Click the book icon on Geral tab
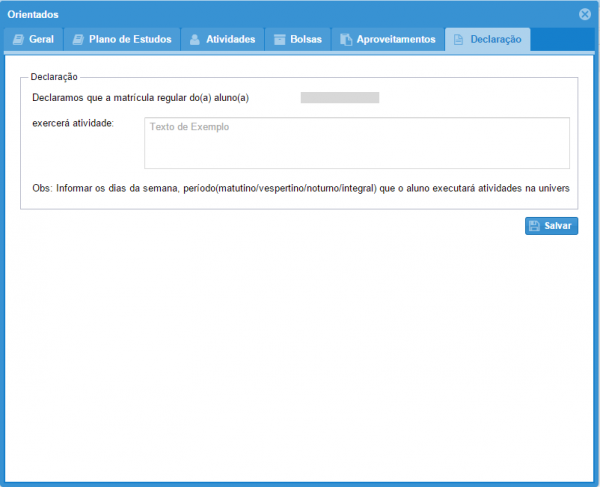 point(18,40)
